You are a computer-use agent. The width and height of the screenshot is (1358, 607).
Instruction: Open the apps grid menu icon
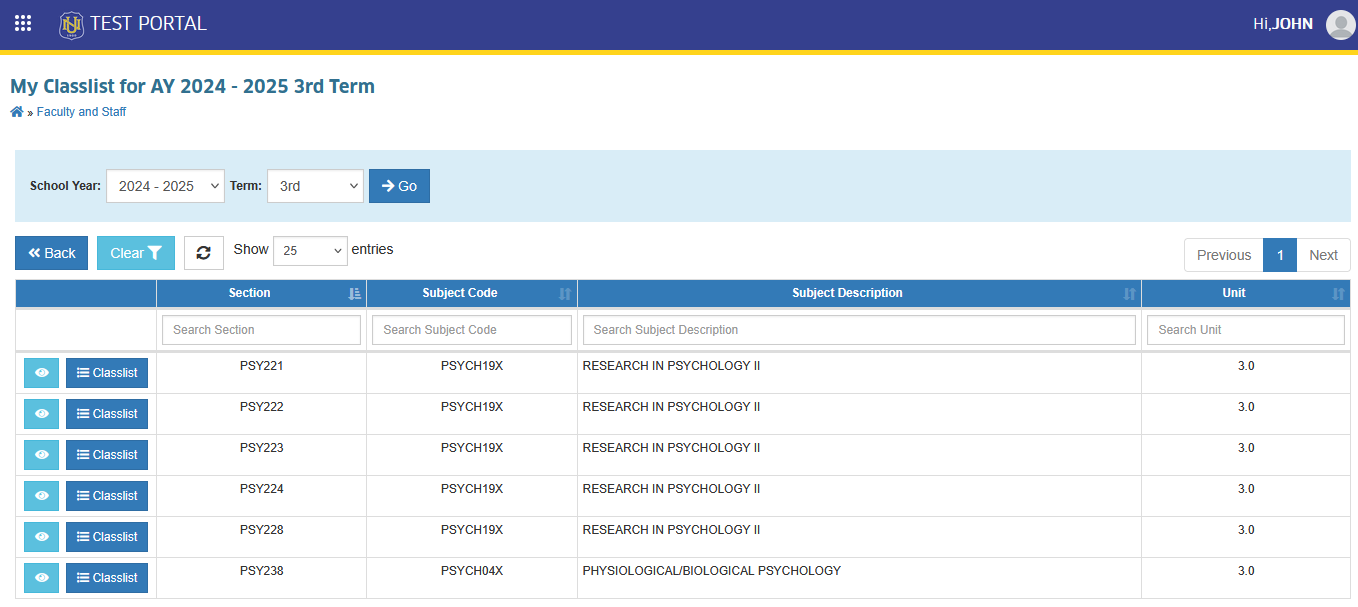click(23, 23)
